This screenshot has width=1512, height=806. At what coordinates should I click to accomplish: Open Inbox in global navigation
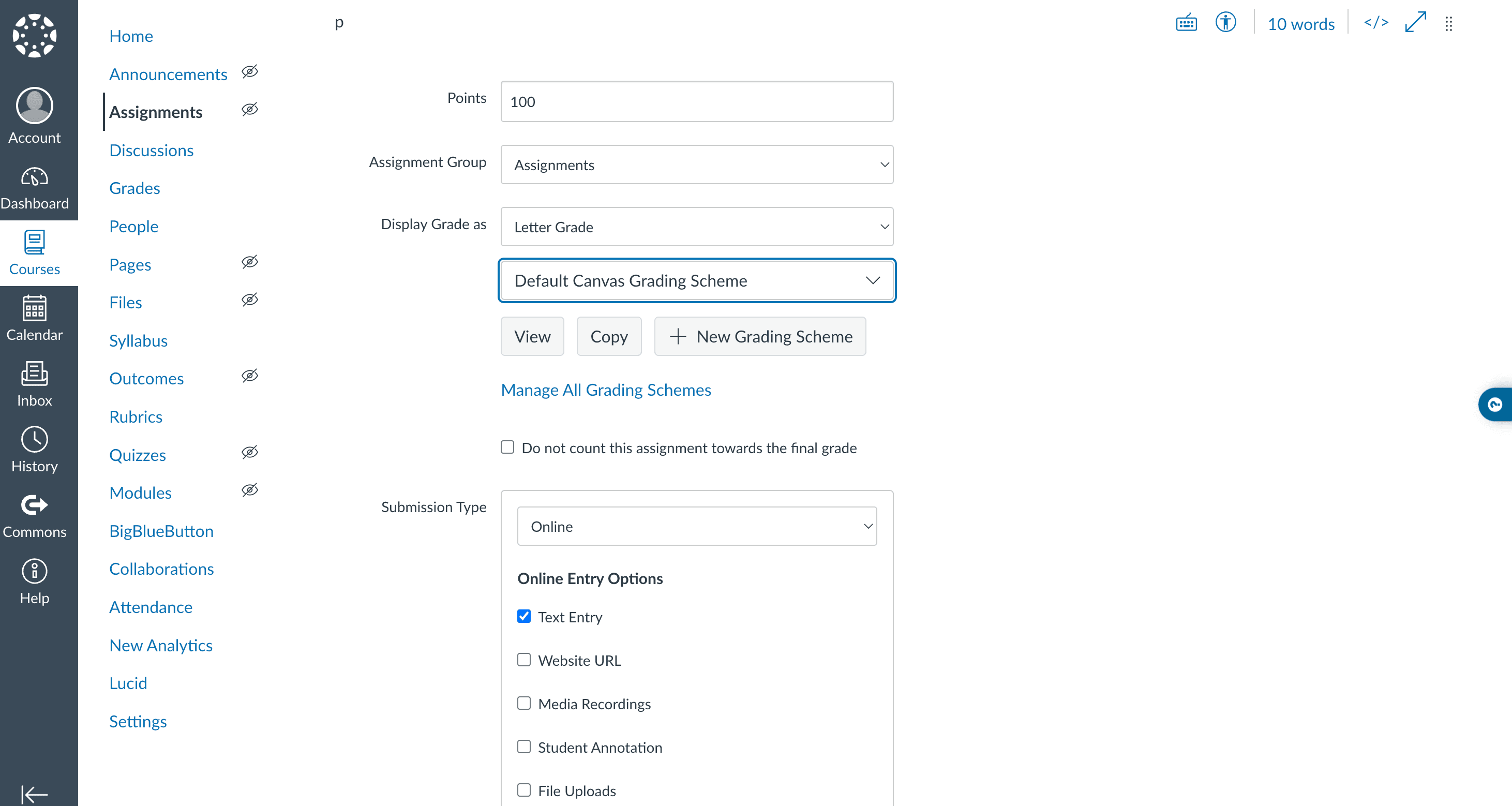coord(35,384)
